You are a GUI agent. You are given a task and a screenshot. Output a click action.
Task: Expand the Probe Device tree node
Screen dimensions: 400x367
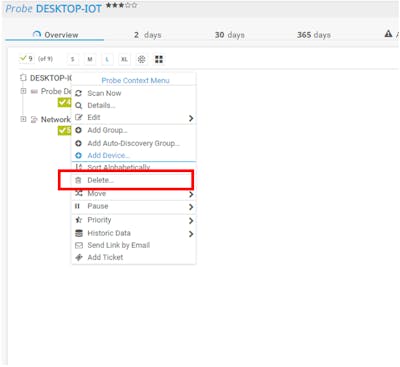23,91
